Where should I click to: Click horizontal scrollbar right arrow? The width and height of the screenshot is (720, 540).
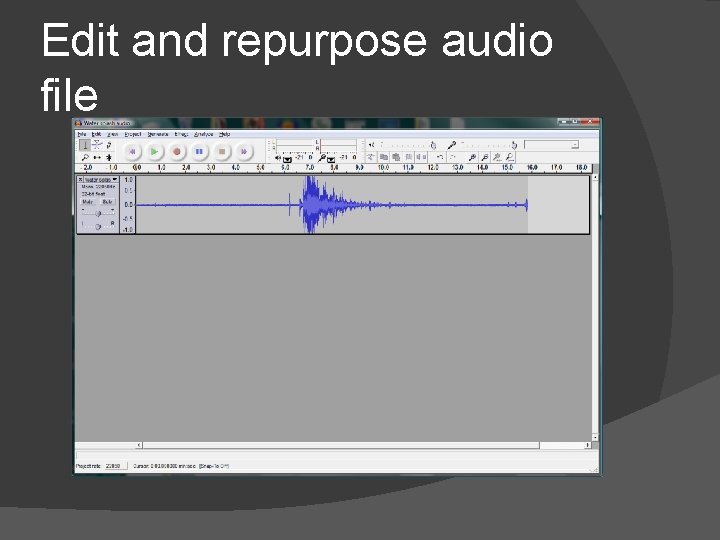pos(587,445)
